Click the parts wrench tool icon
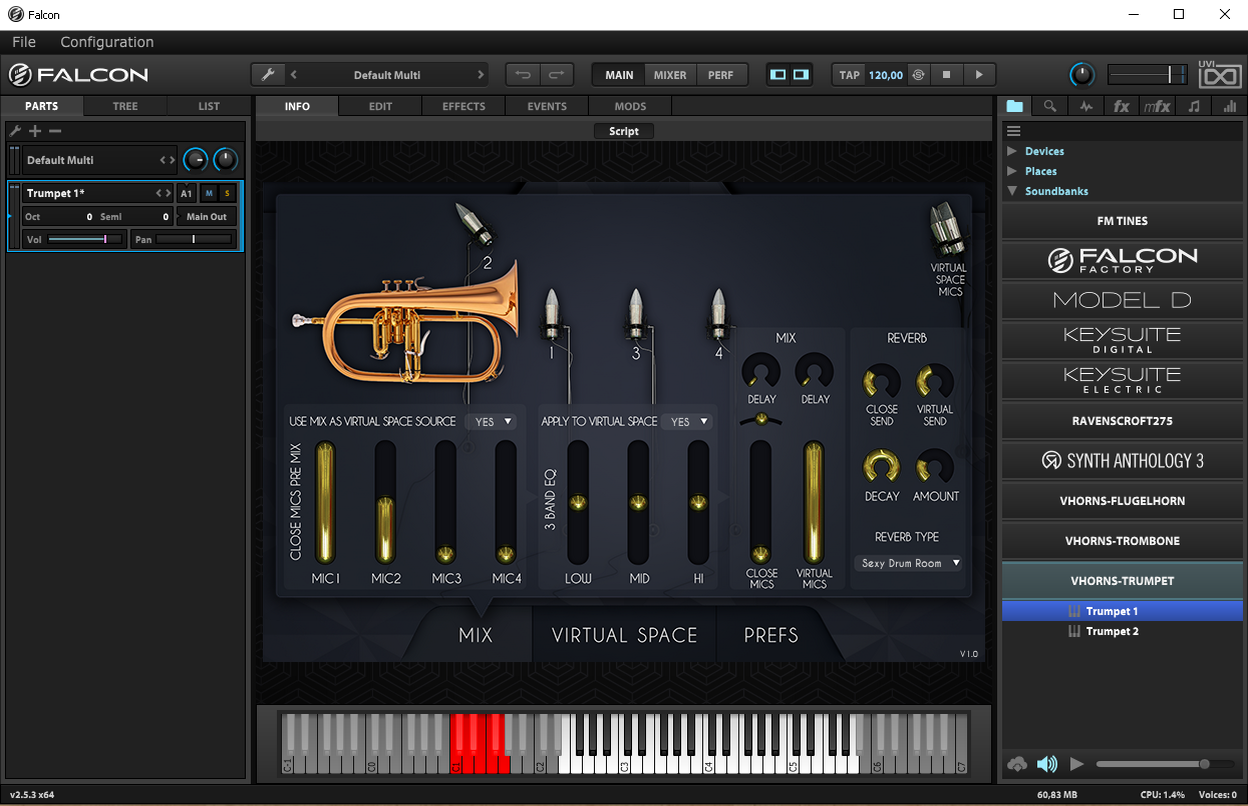This screenshot has width=1248, height=806. pyautogui.click(x=14, y=131)
